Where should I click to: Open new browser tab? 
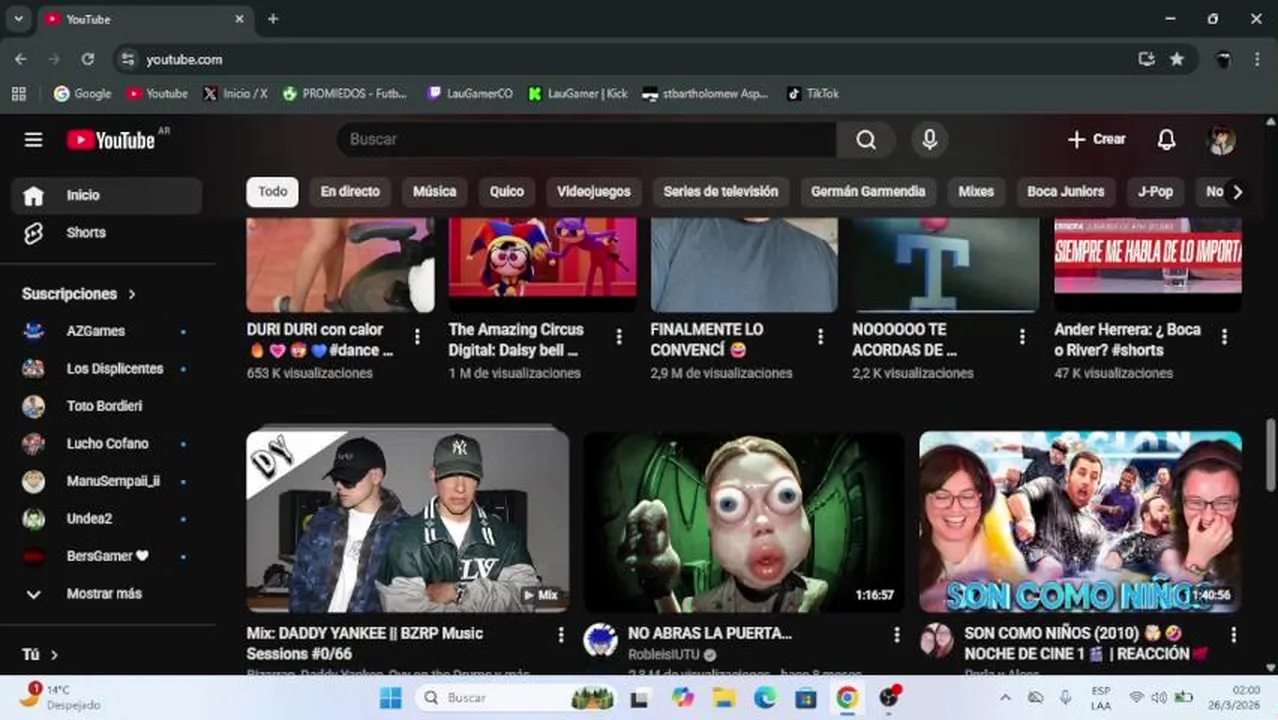pos(273,19)
